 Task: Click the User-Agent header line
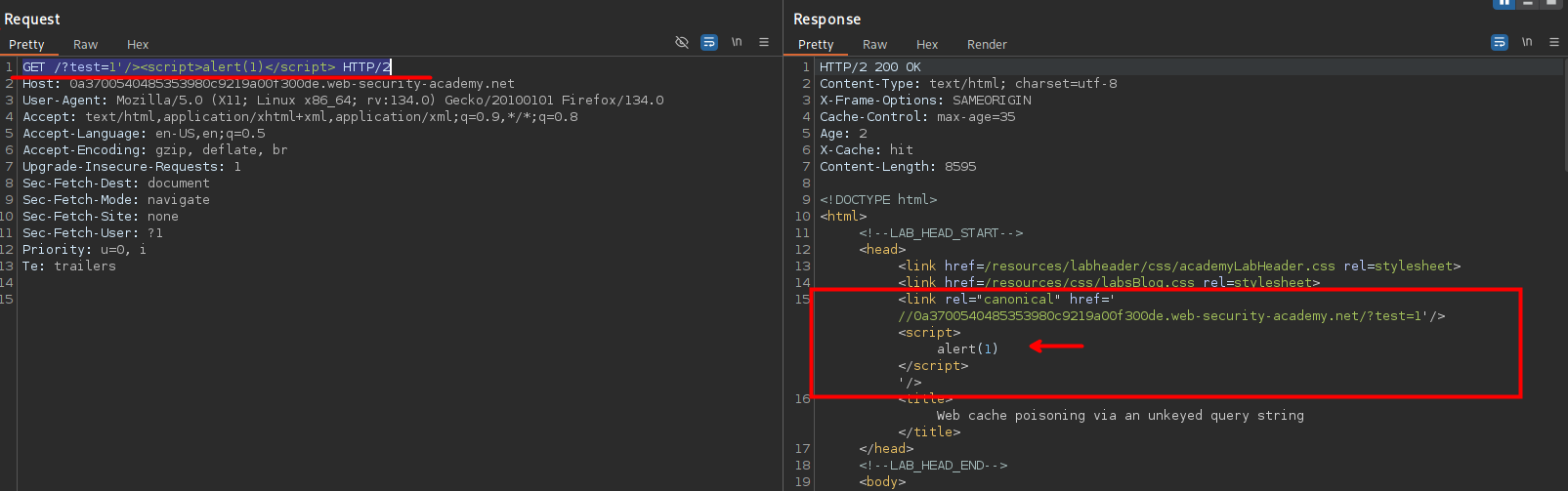tap(343, 101)
